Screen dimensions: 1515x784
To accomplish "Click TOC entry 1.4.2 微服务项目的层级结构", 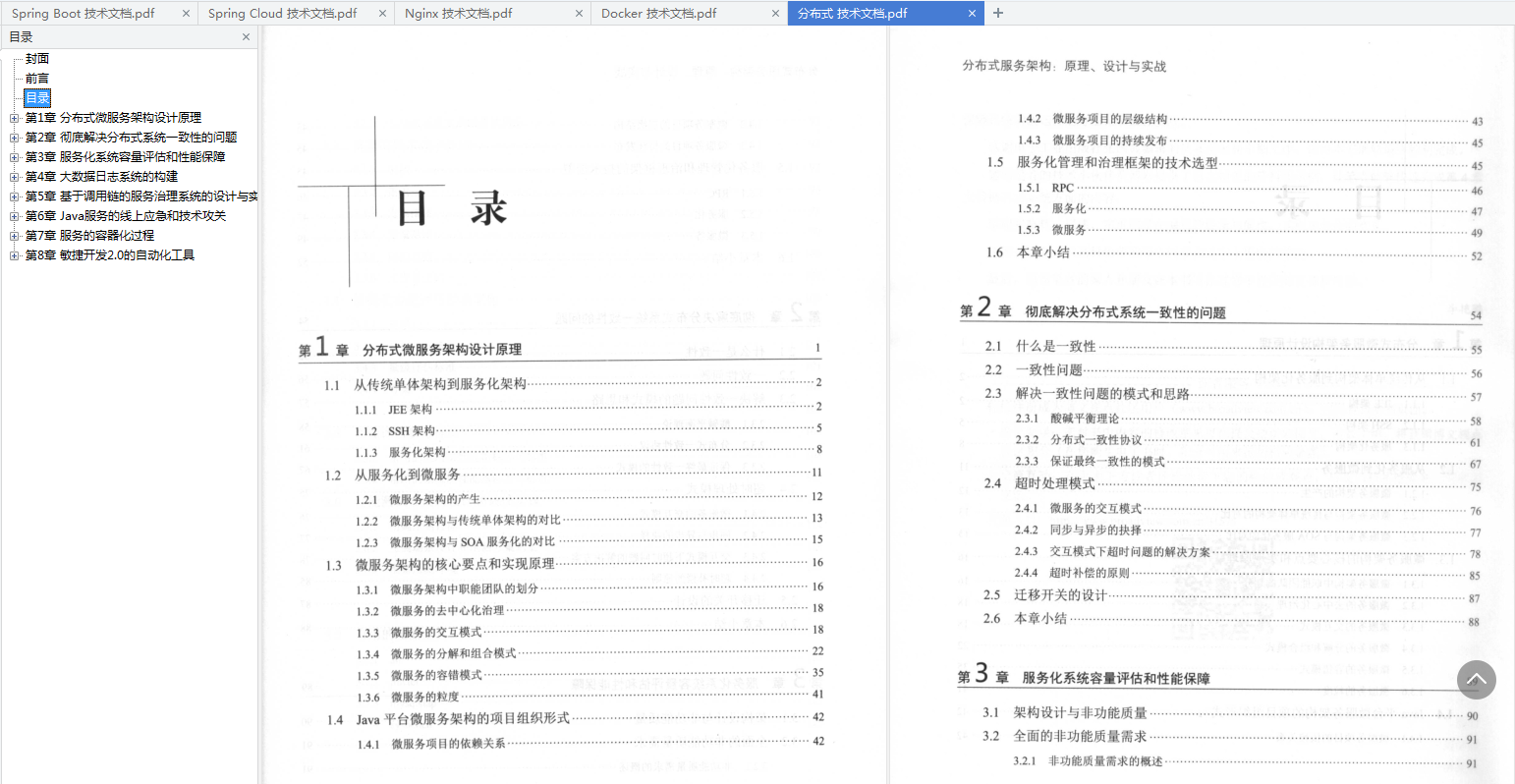I will tap(1250, 119).
